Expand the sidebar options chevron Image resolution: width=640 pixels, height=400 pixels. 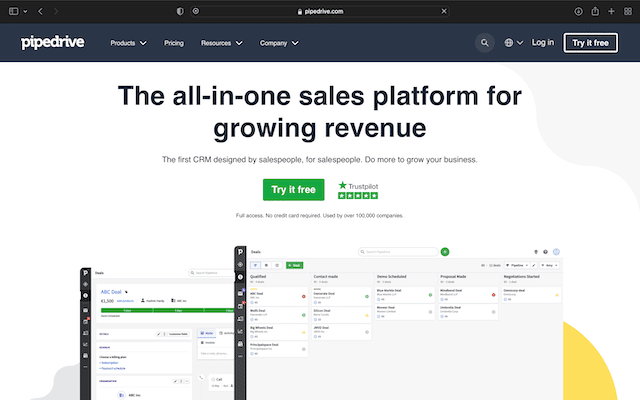click(x=25, y=11)
